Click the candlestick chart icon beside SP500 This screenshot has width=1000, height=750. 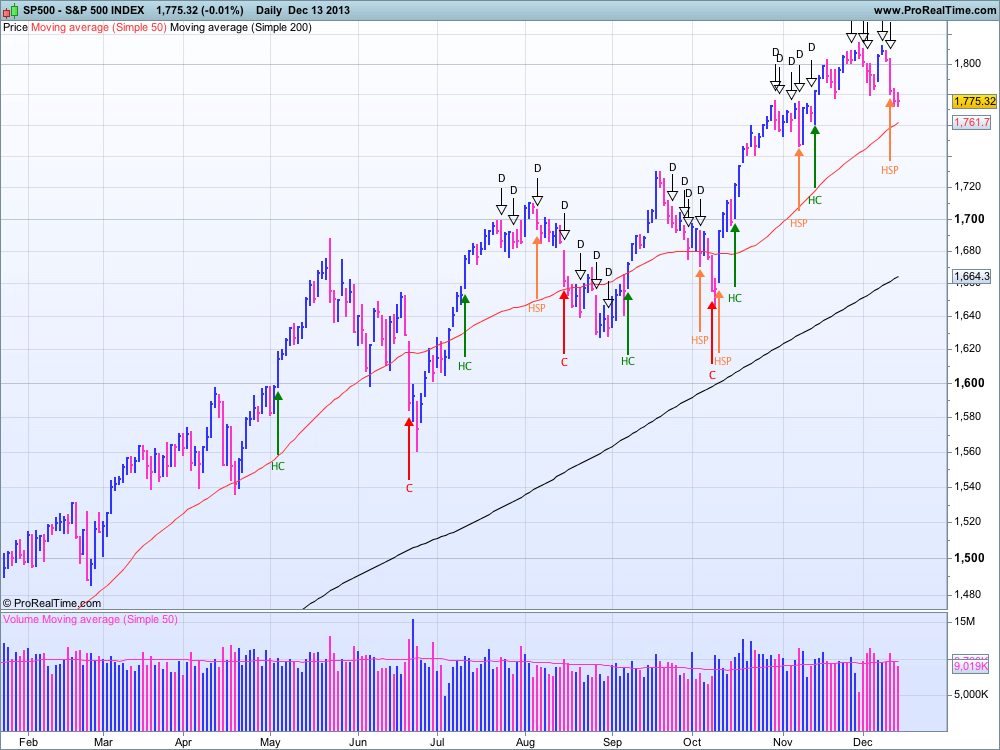(x=11, y=10)
